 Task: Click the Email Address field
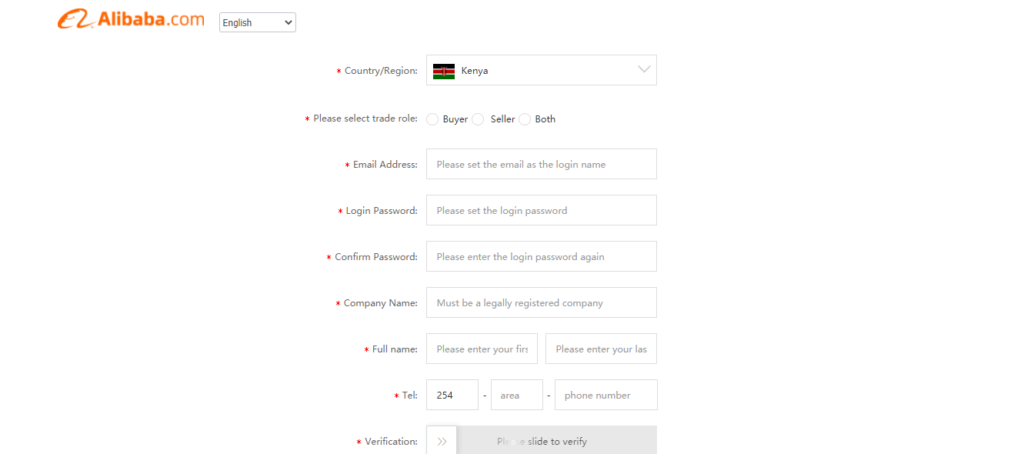click(x=541, y=164)
